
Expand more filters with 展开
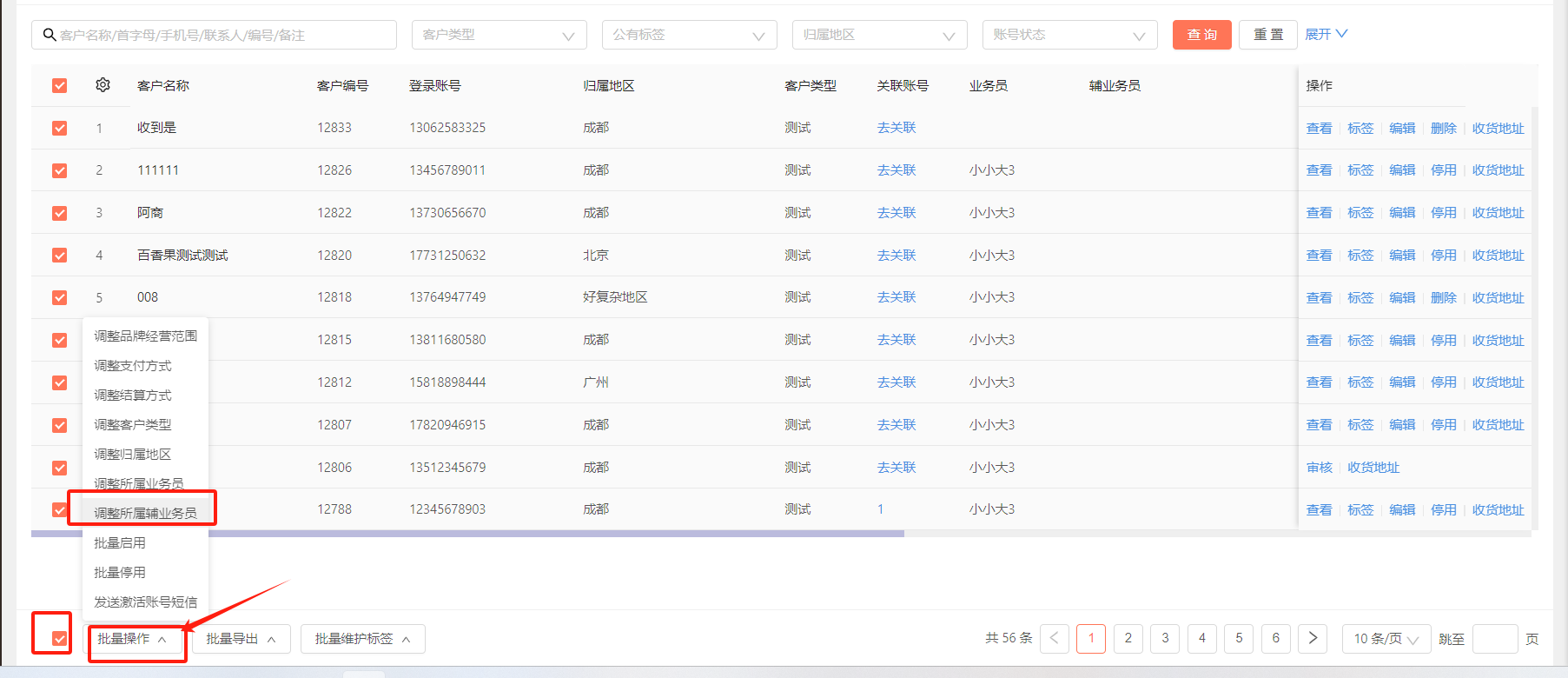point(1326,34)
